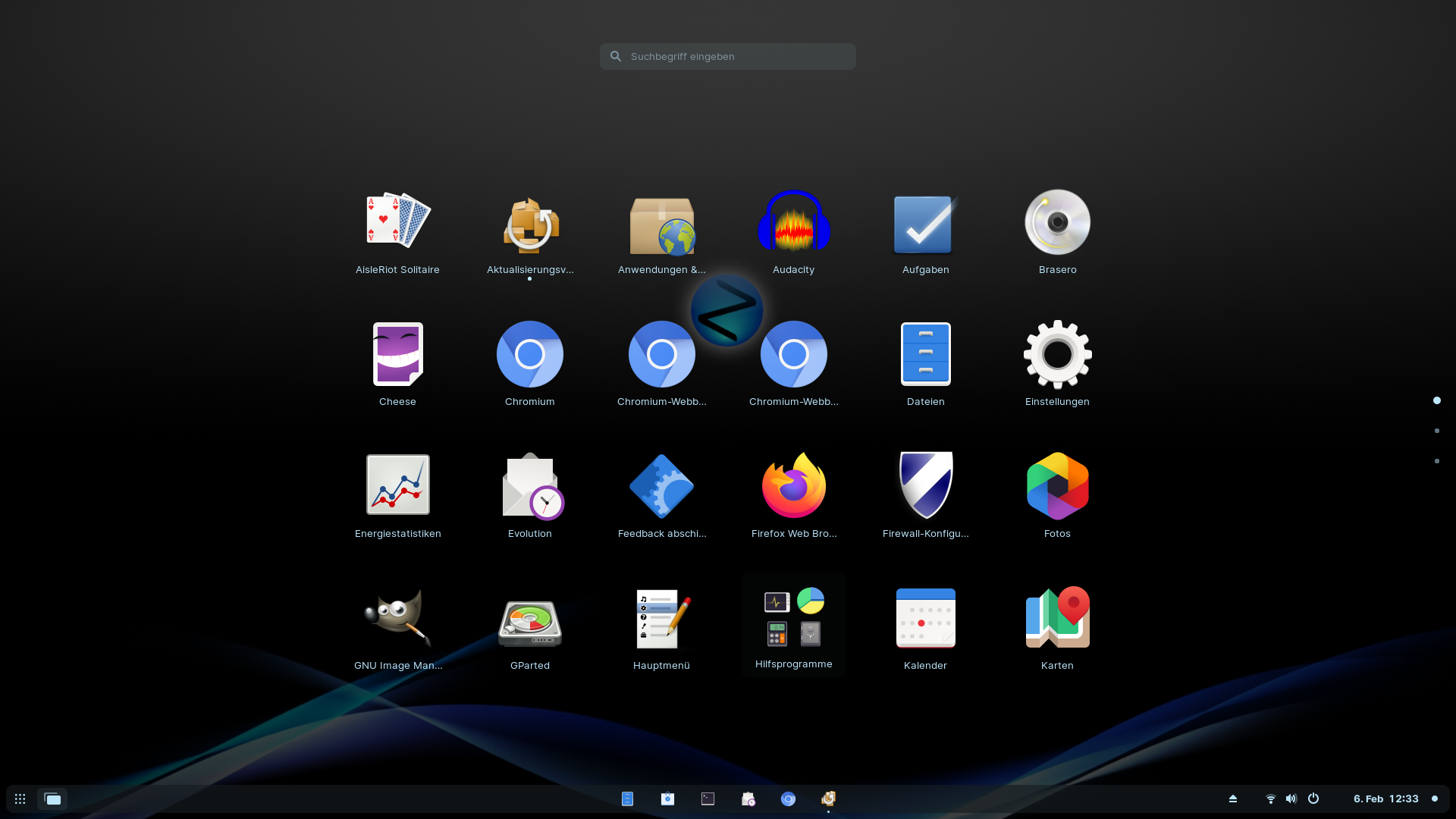The image size is (1456, 819).
Task: Launch Karten maps application
Action: [1057, 618]
